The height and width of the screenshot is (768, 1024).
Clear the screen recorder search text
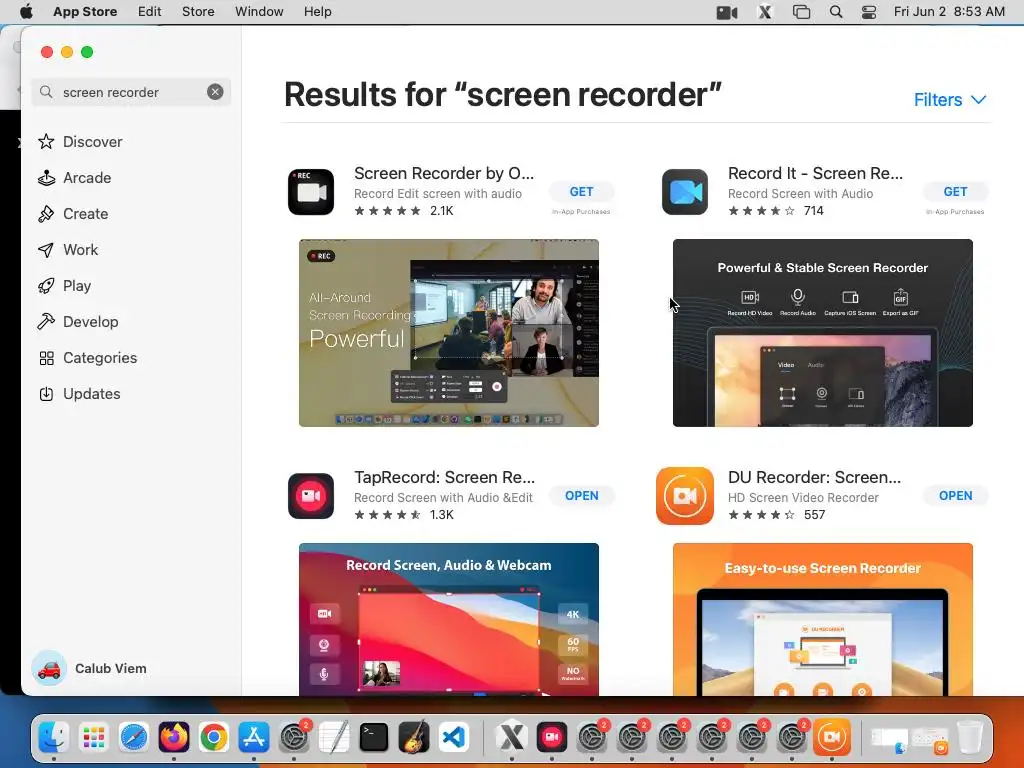coord(215,92)
